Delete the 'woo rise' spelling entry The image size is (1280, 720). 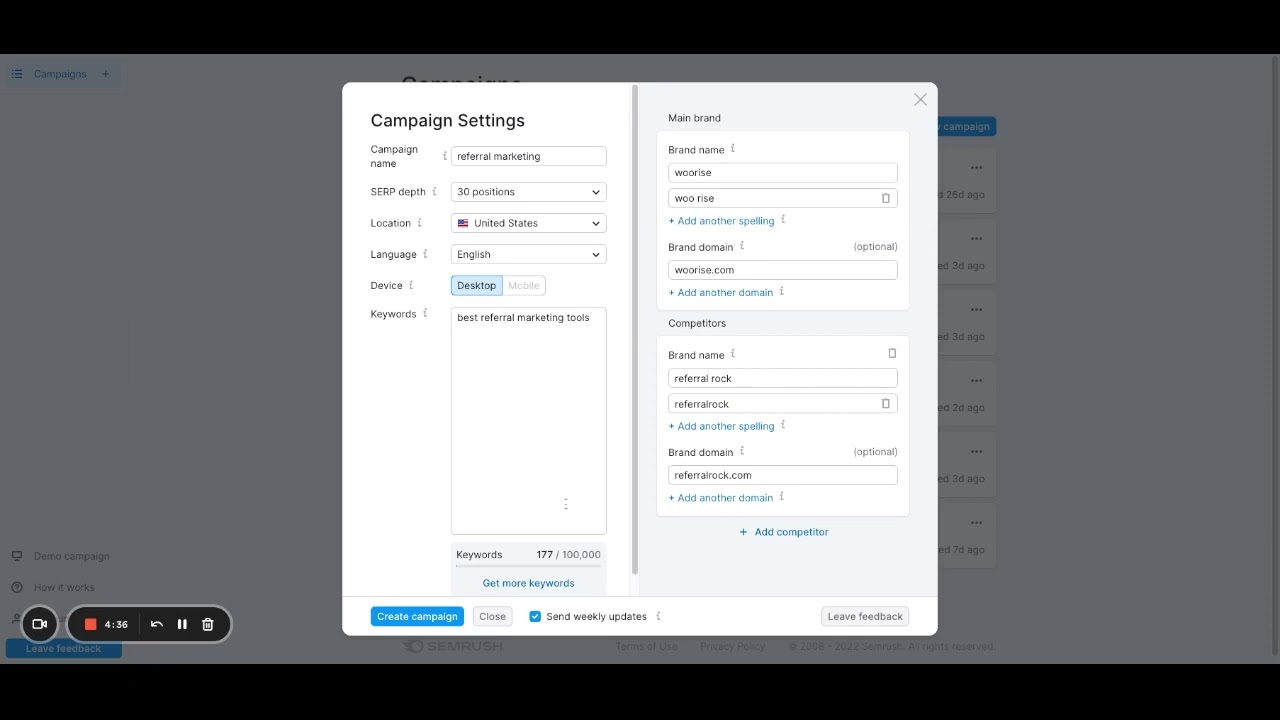[885, 198]
